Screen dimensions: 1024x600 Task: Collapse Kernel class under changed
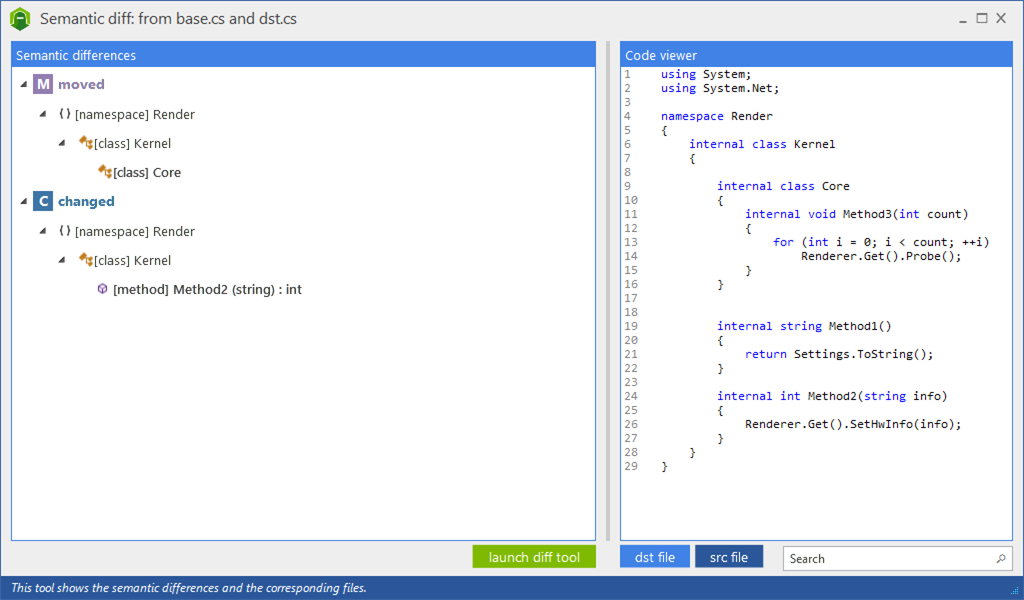coord(63,260)
